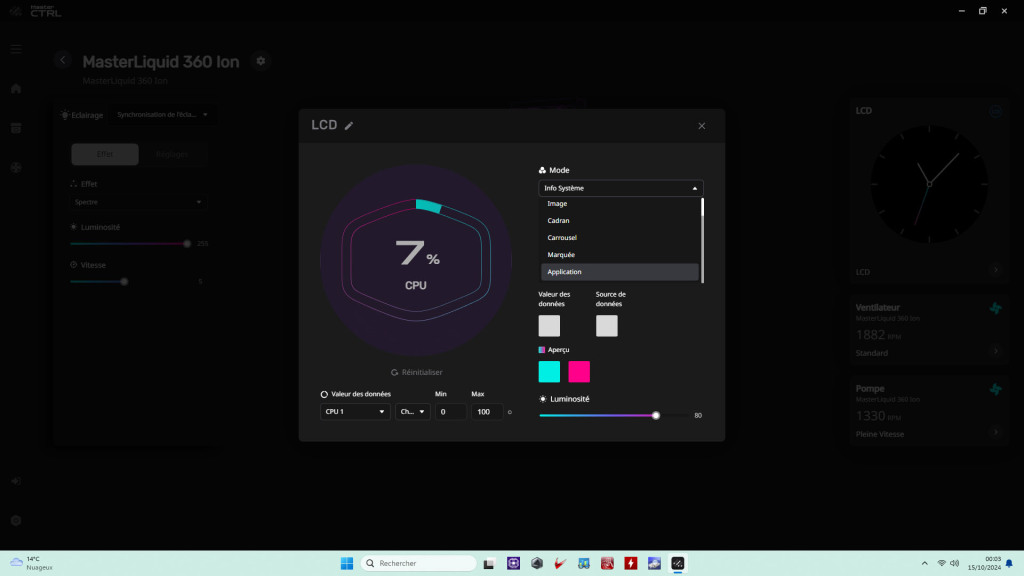This screenshot has height=576, width=1024.
Task: Open Task View on the taskbar
Action: (489, 563)
